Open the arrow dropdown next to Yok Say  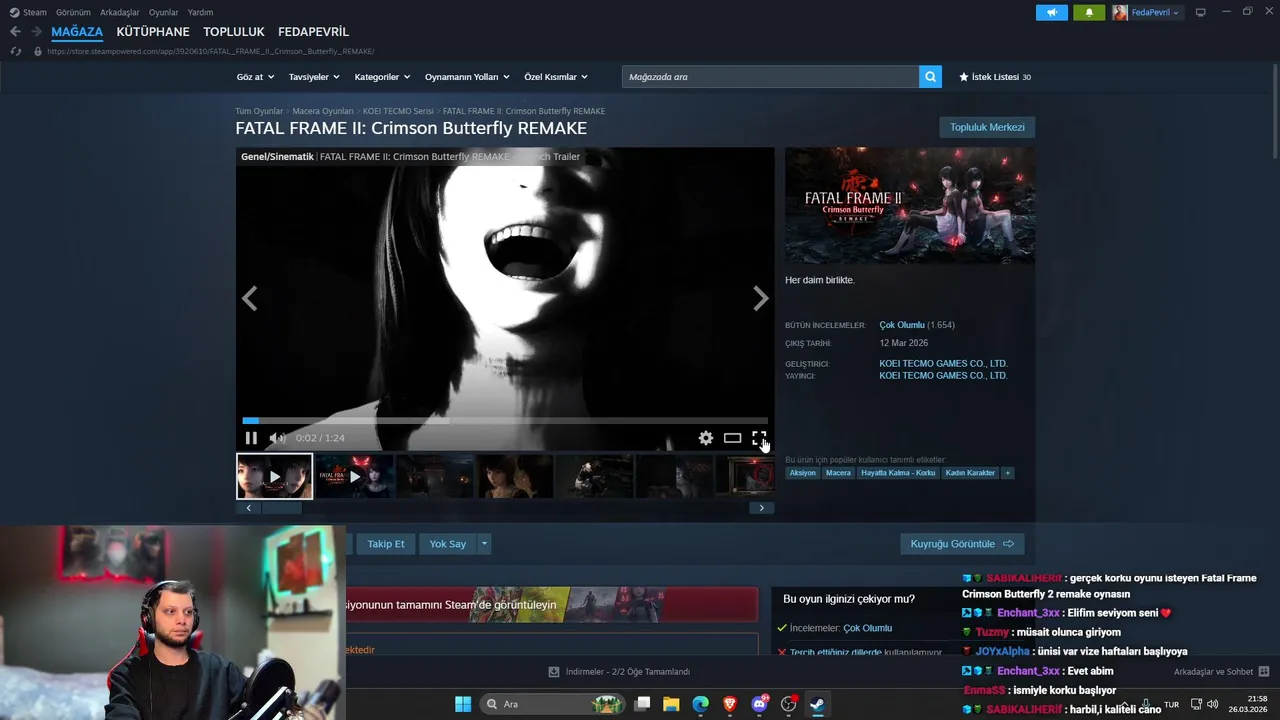pos(484,544)
